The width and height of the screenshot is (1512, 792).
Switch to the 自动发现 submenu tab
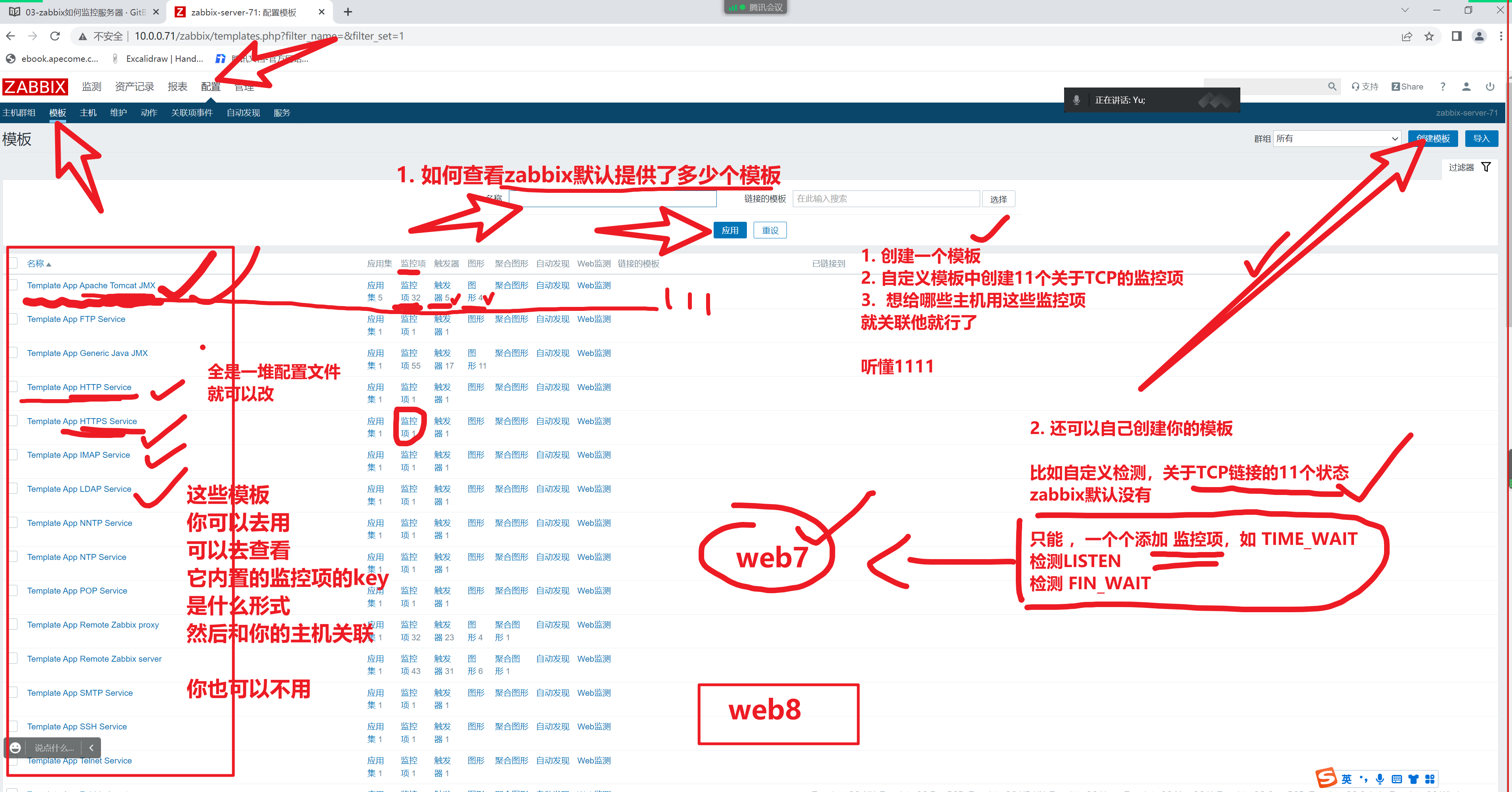243,113
